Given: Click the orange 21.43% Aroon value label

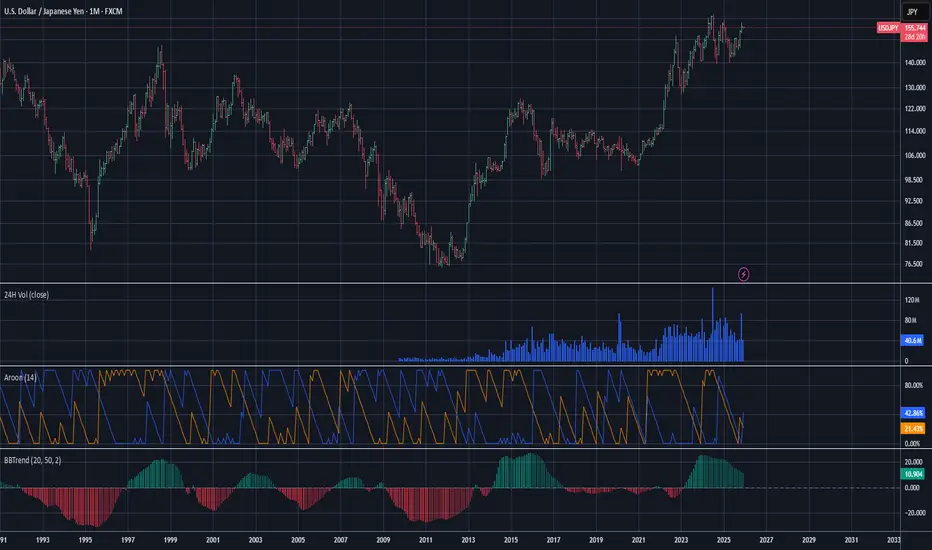Looking at the screenshot, I should [x=913, y=428].
